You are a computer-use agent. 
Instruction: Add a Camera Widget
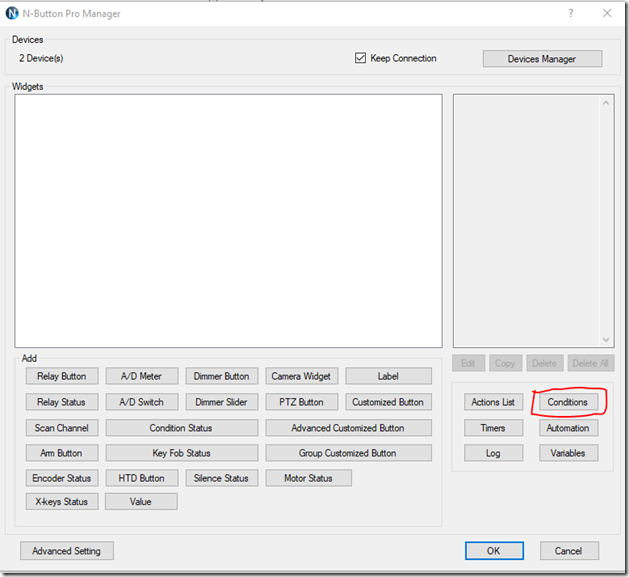[x=301, y=376]
